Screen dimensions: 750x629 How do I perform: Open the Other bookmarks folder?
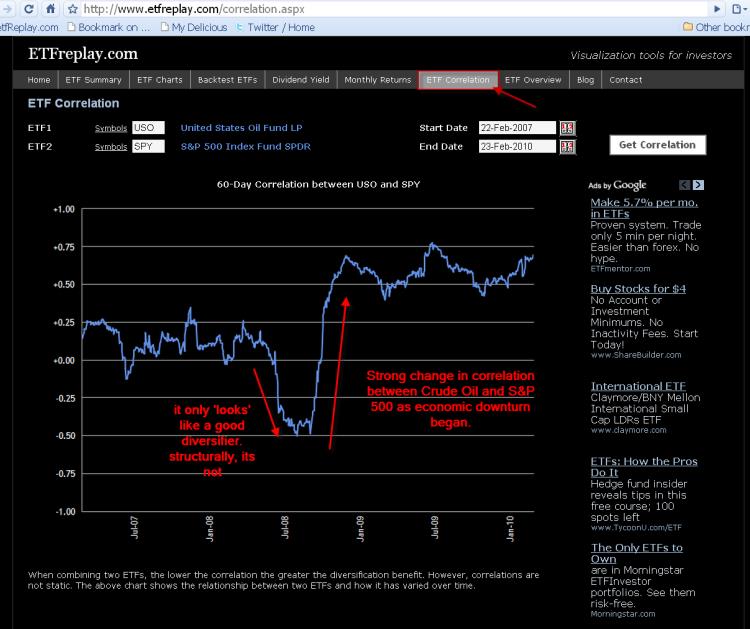(x=716, y=27)
